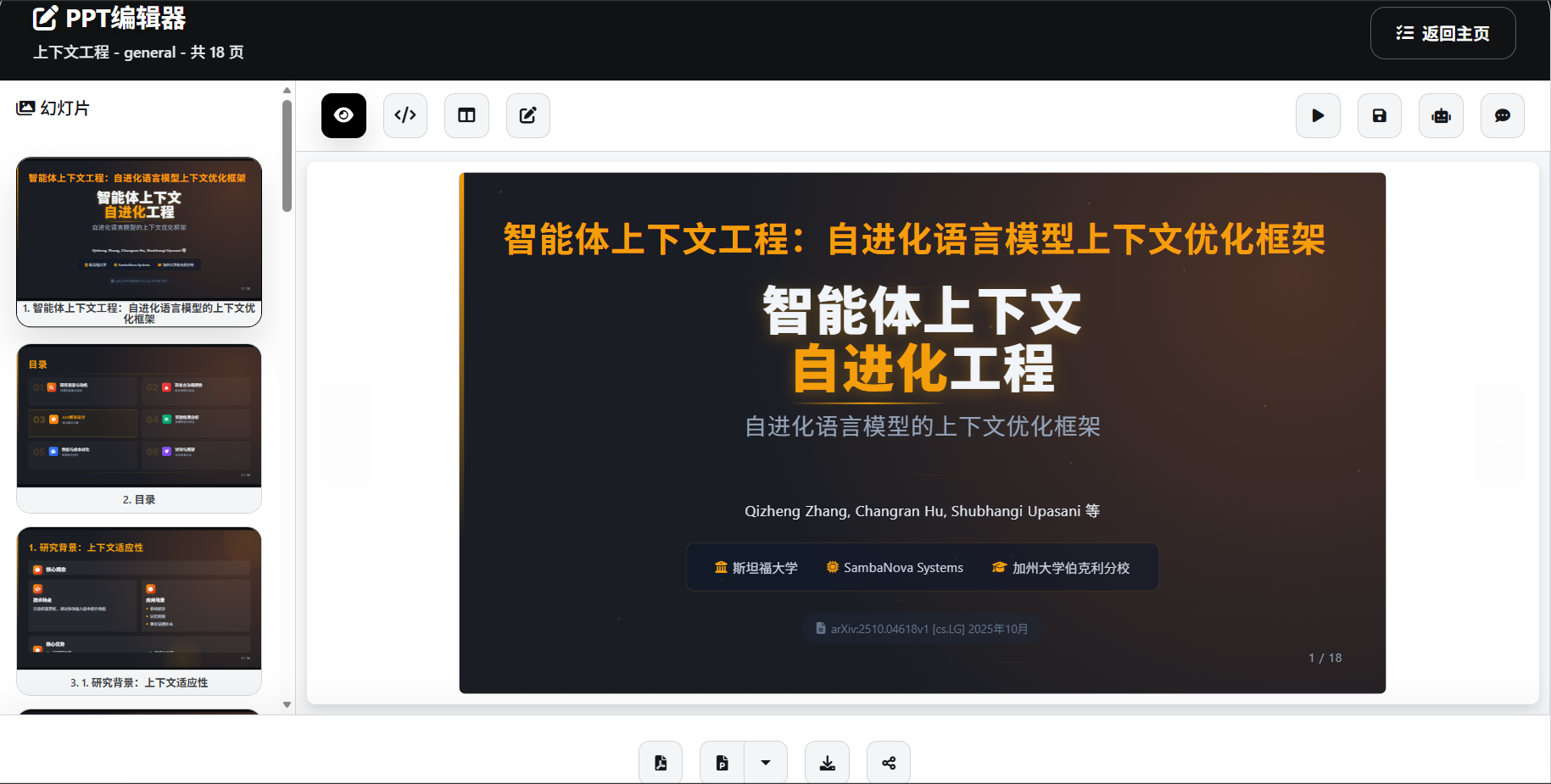Share the presentation

pos(888,762)
